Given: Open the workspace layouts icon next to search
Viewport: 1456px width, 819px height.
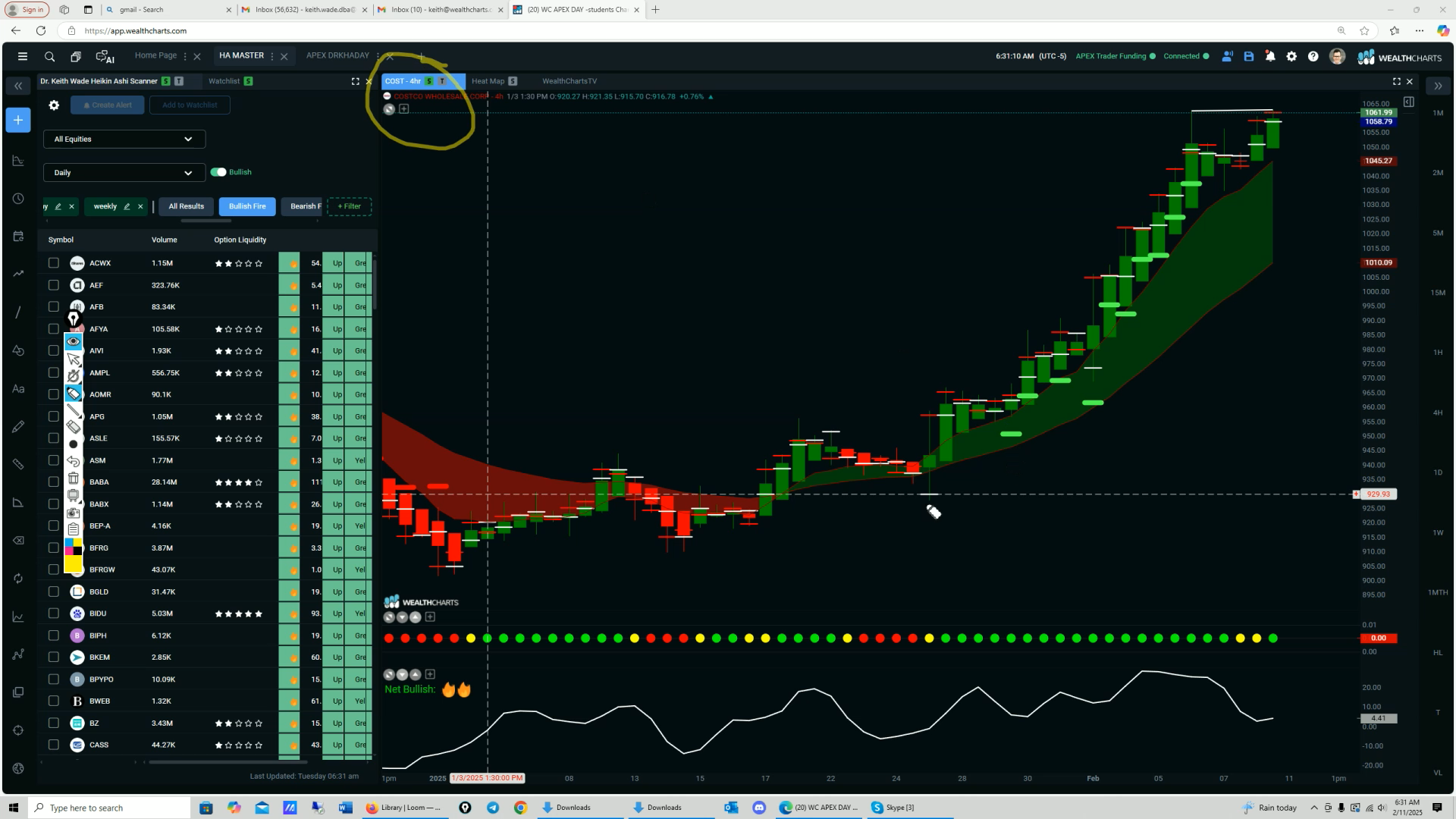Looking at the screenshot, I should coord(76,56).
